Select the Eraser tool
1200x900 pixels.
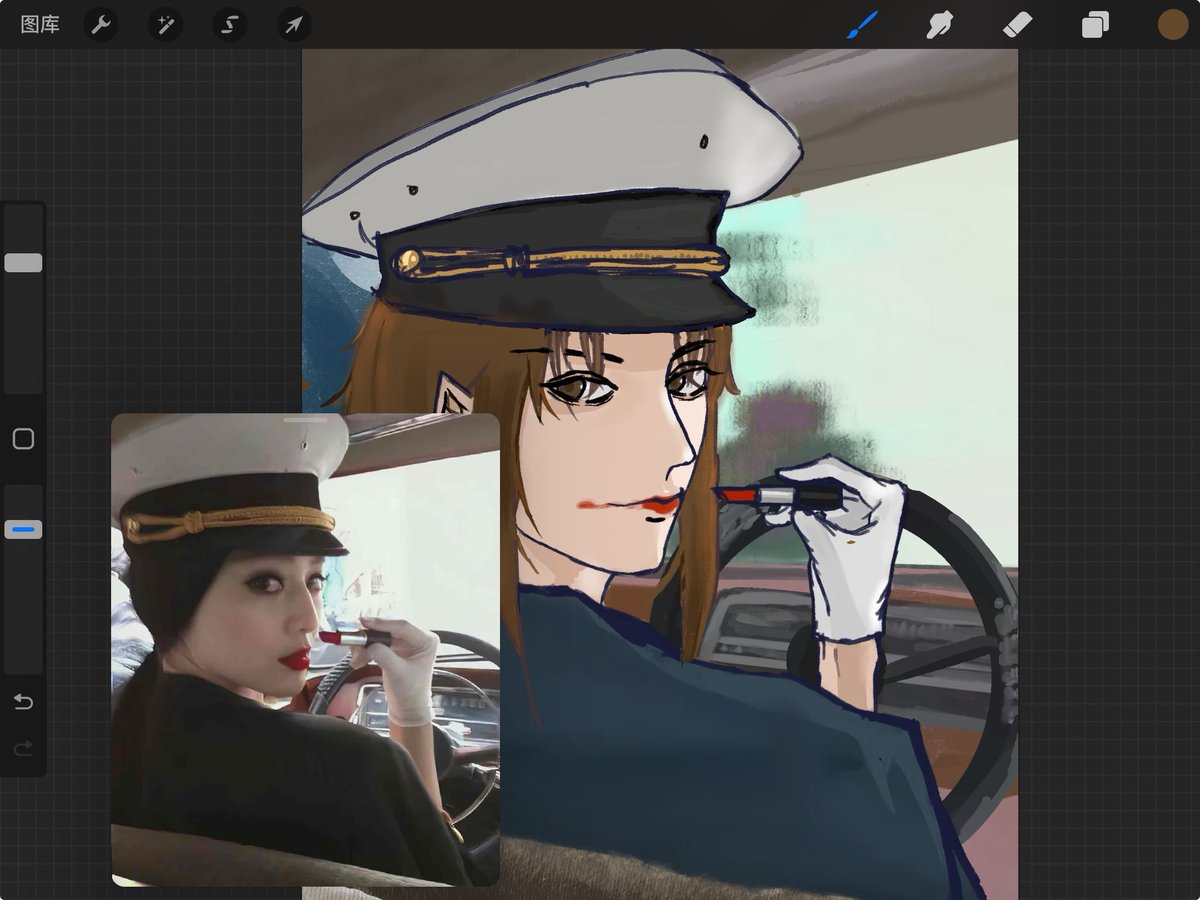(x=1017, y=25)
